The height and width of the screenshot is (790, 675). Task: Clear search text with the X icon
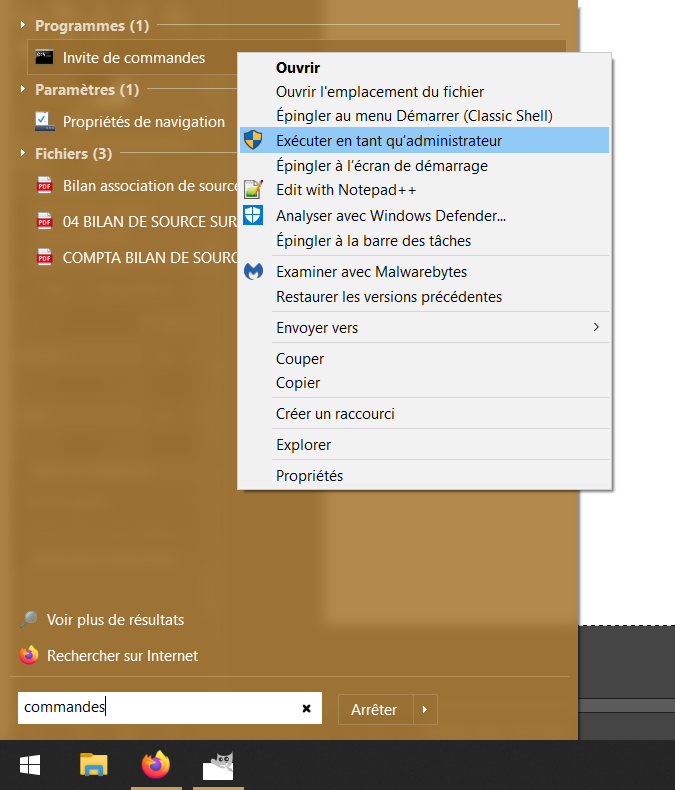click(x=307, y=709)
